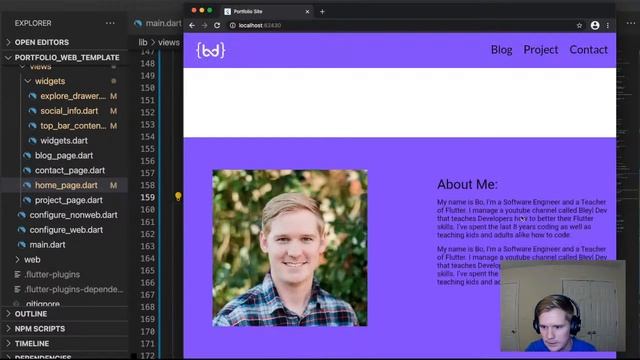Open the browser profile account icon
Screen dimensions: 640x360
(595, 25)
